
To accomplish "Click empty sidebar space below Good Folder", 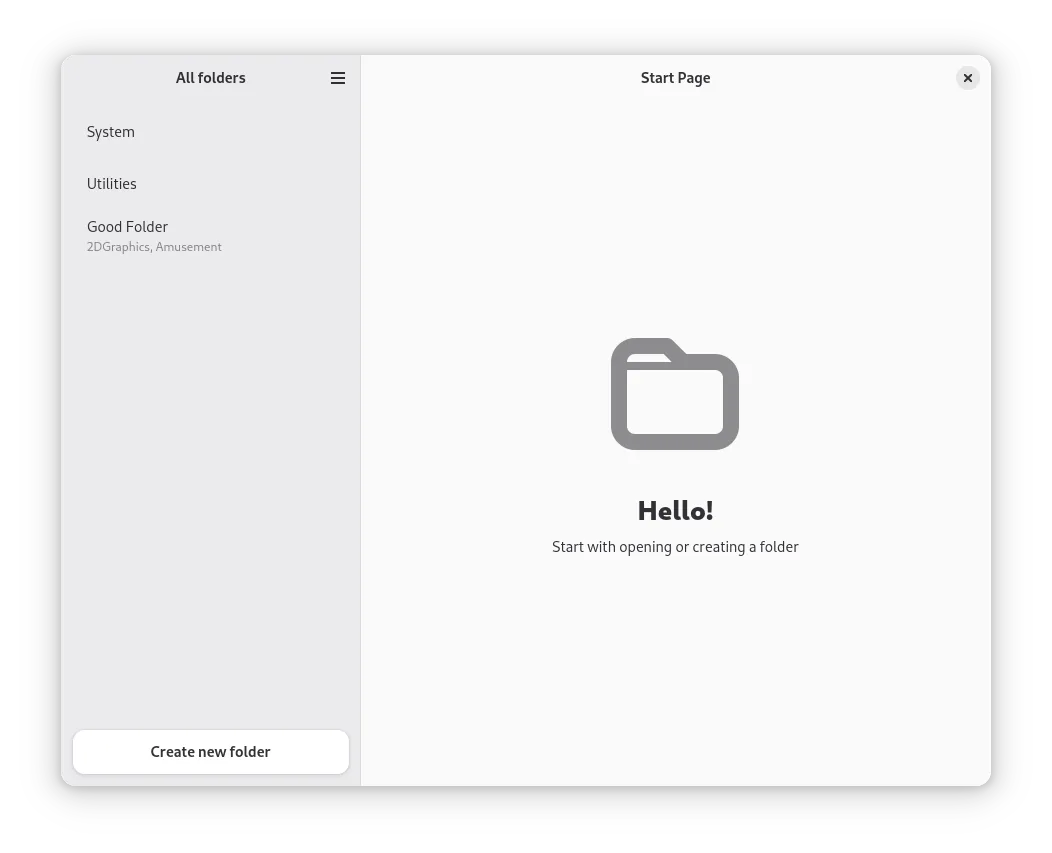I will point(210,480).
